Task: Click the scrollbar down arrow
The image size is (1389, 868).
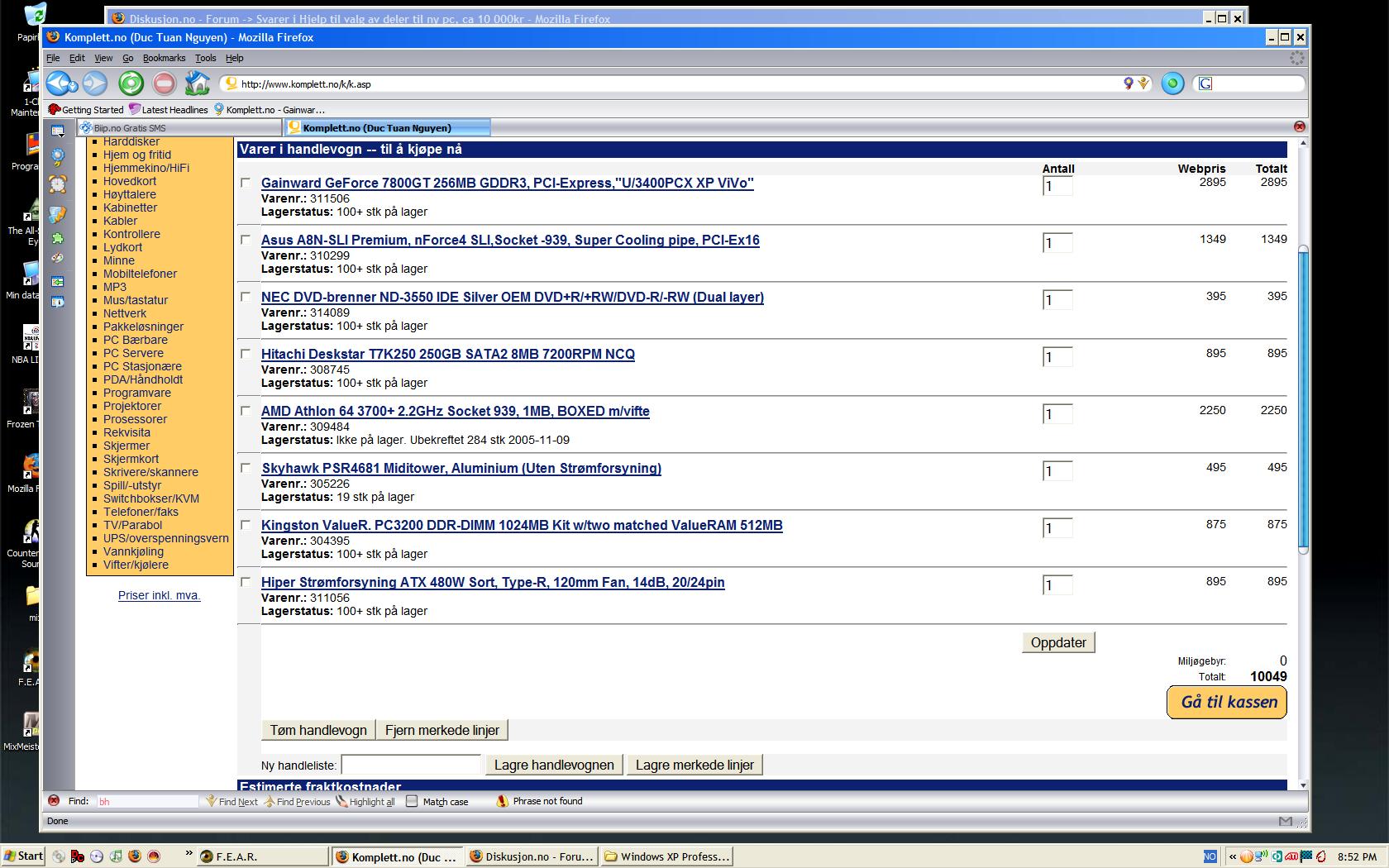Action: [1304, 785]
